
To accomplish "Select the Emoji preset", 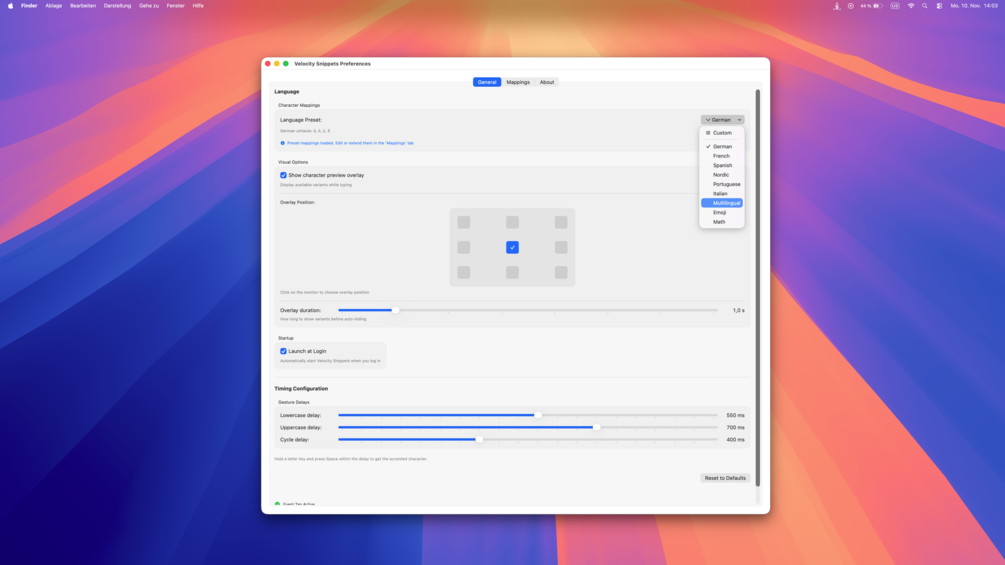I will coord(722,212).
